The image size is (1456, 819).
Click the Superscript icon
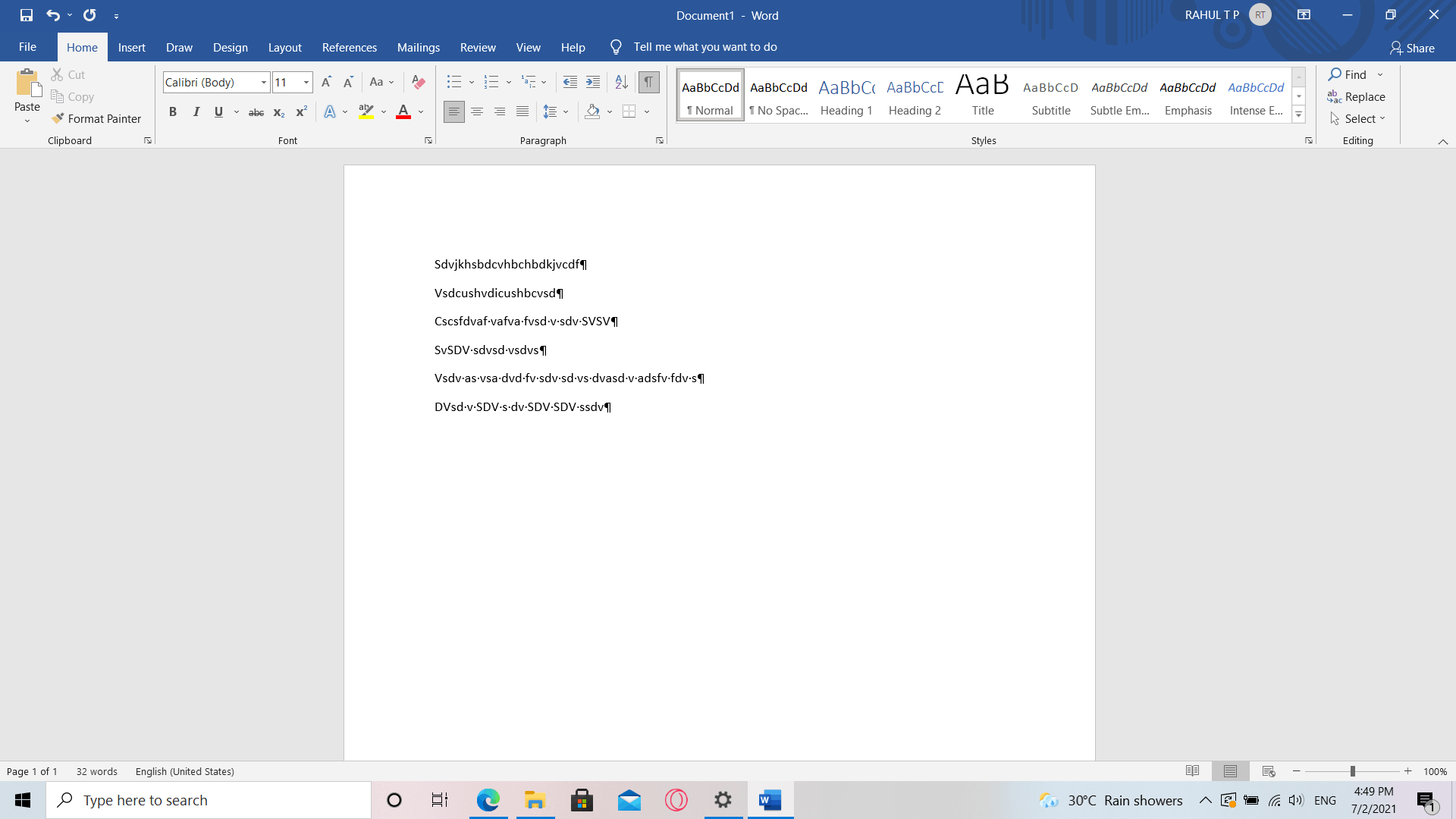click(301, 112)
